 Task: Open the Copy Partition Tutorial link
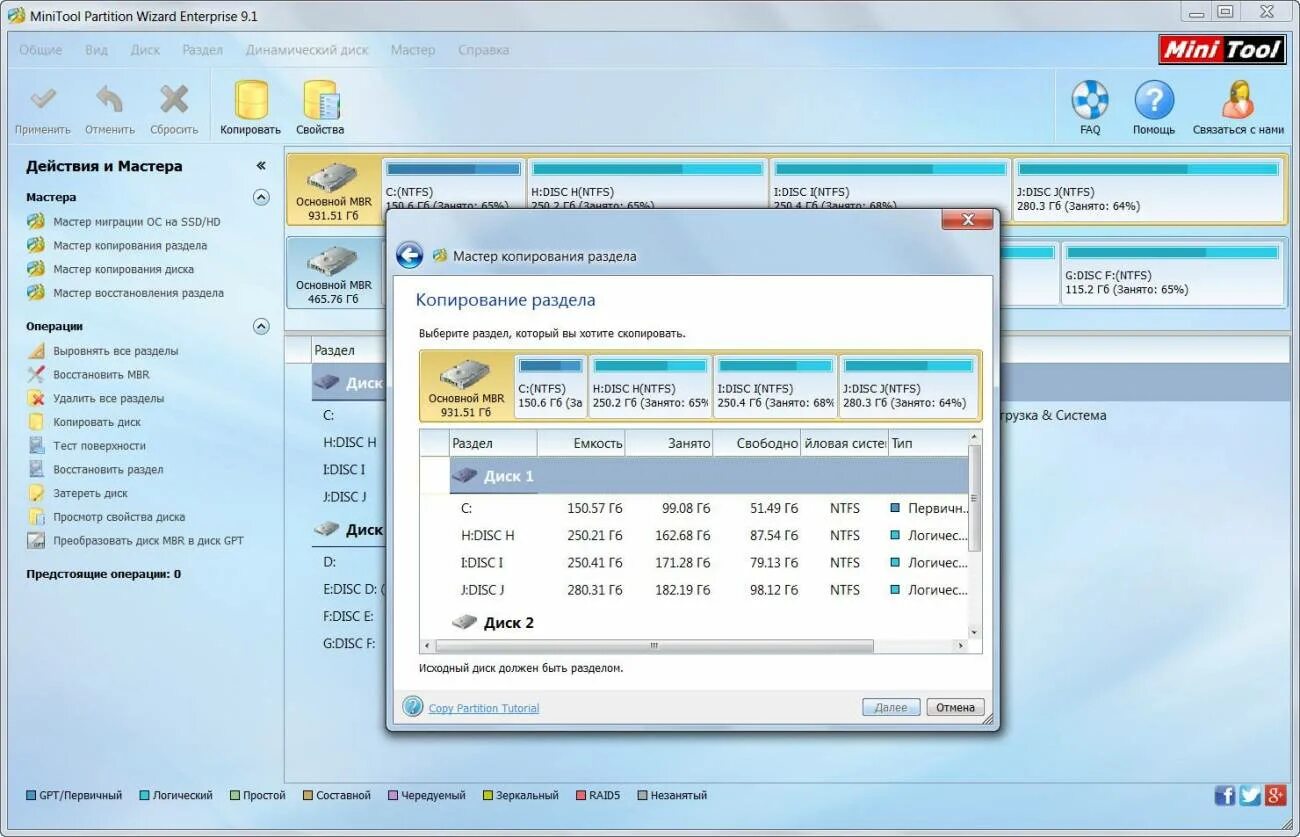click(x=484, y=708)
